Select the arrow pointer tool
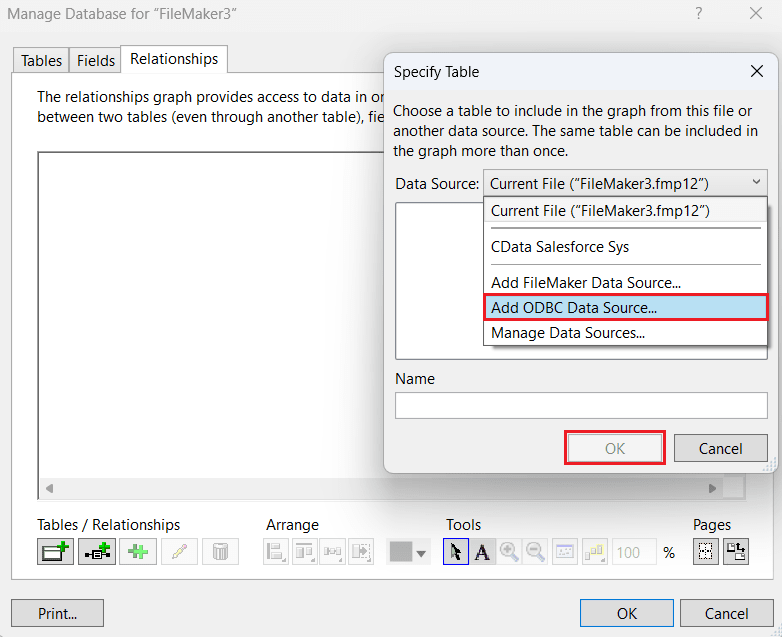782x637 pixels. 455,552
